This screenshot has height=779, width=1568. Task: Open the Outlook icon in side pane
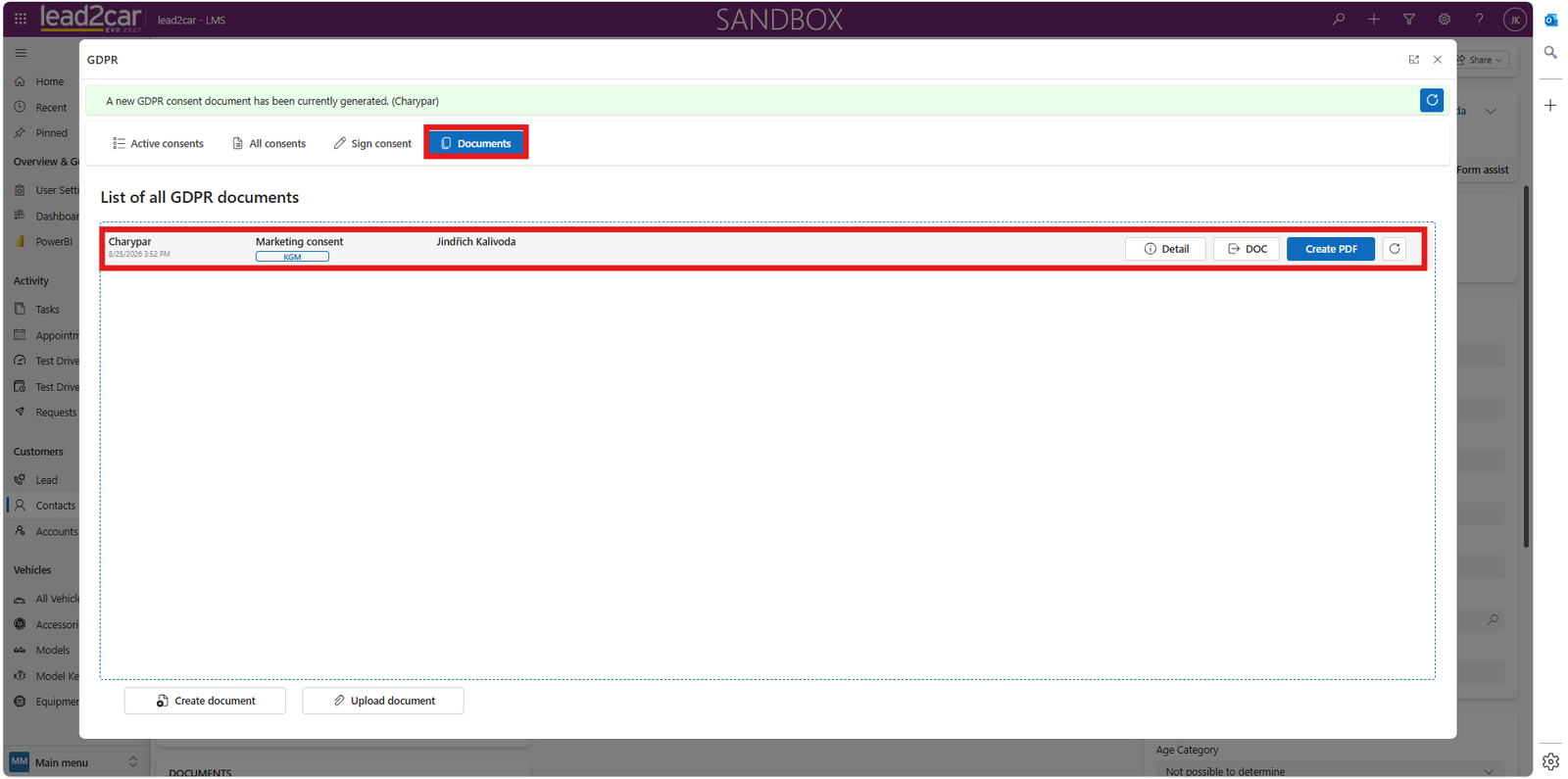1550,20
